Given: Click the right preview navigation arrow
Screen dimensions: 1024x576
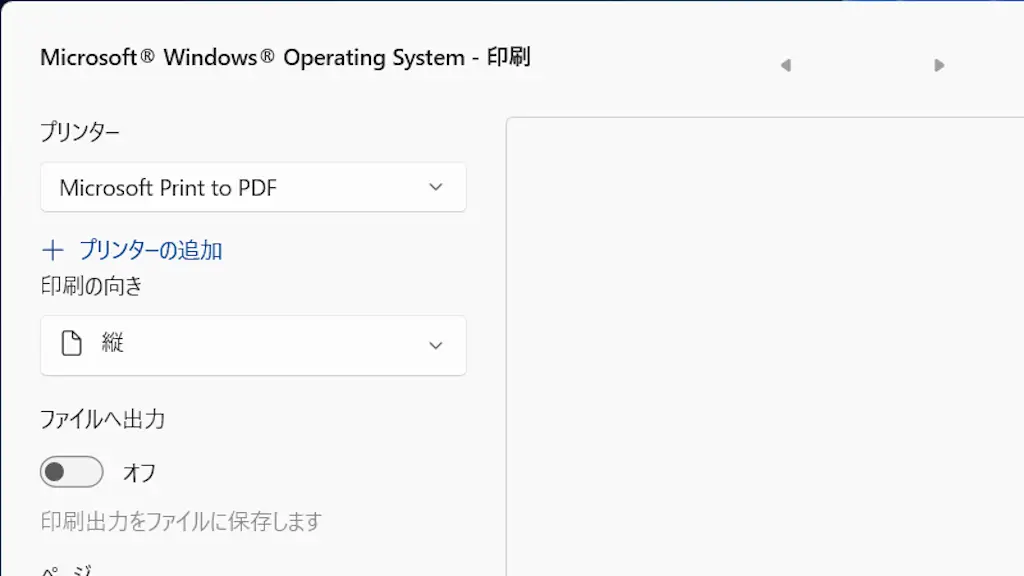Looking at the screenshot, I should (938, 65).
